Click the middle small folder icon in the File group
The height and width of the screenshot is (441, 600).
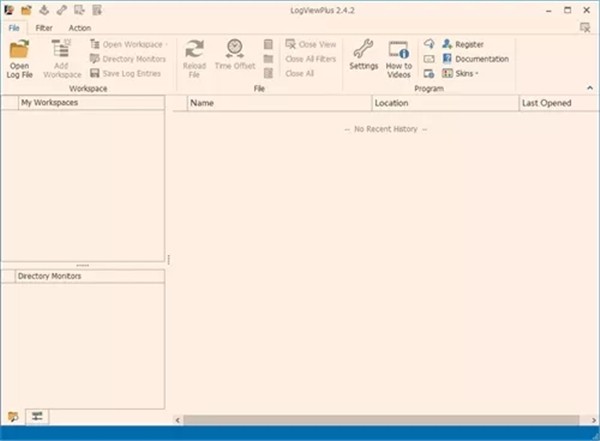click(268, 59)
